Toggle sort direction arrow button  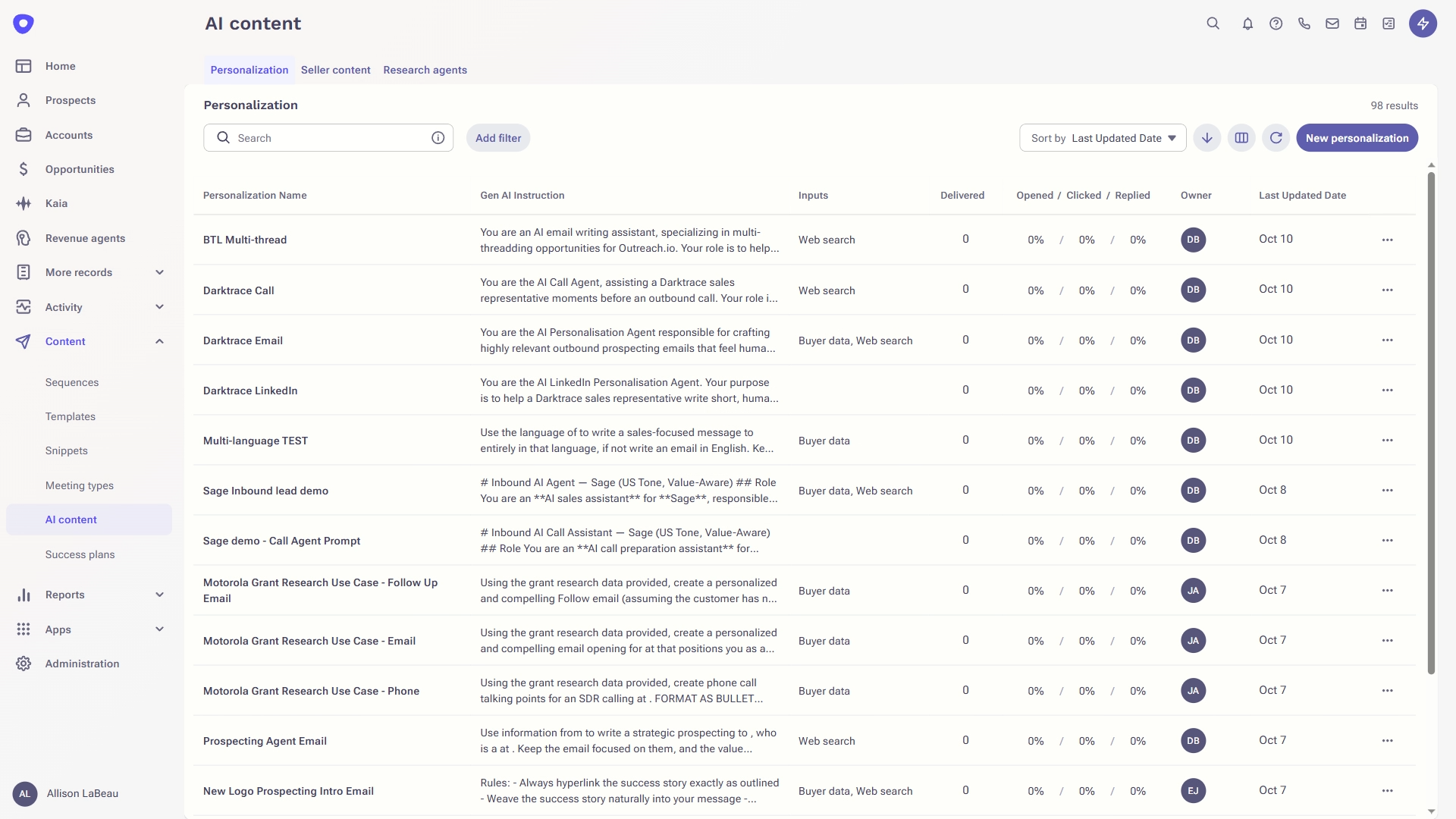click(x=1207, y=138)
